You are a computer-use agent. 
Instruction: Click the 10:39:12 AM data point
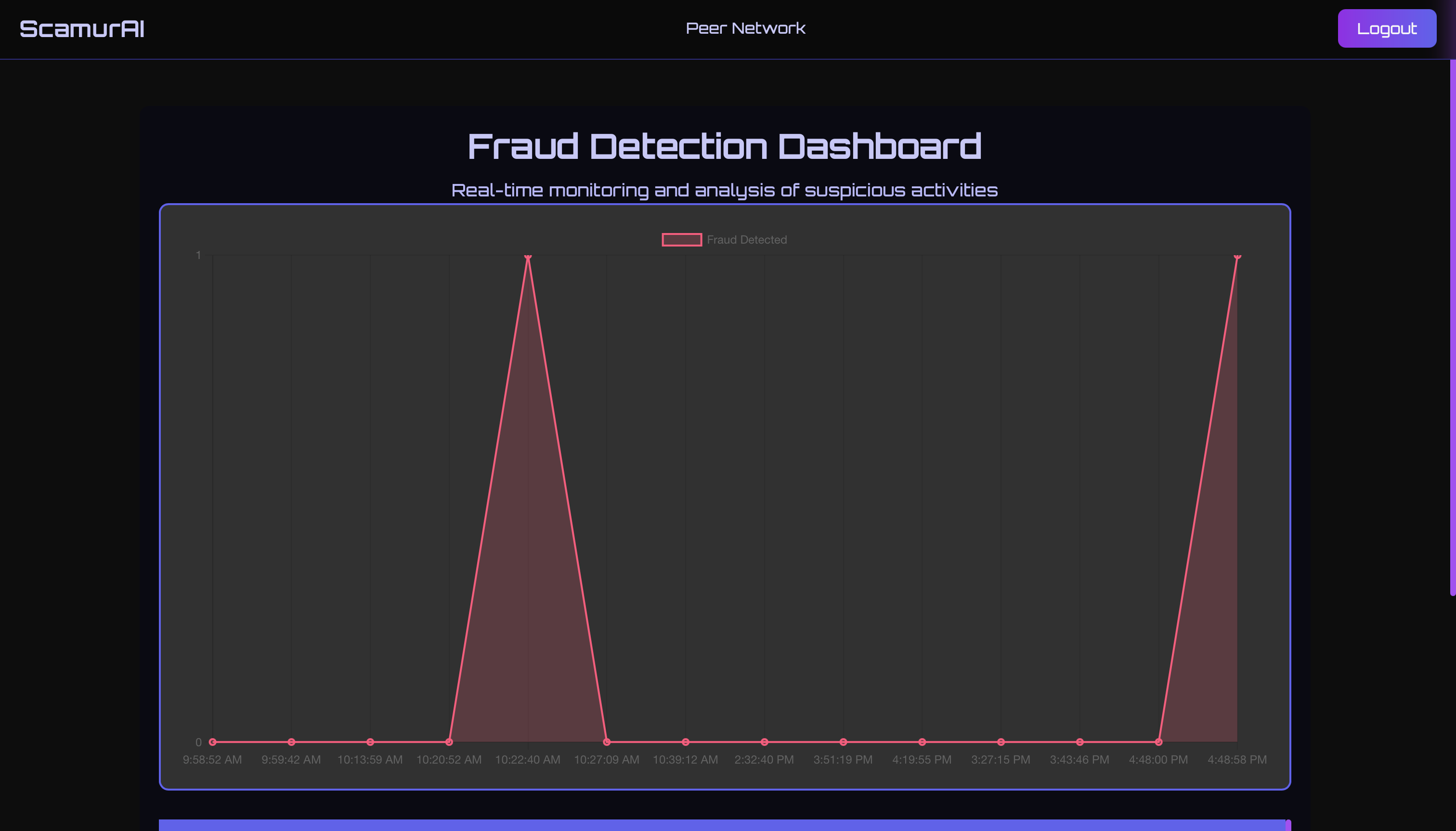(x=686, y=742)
